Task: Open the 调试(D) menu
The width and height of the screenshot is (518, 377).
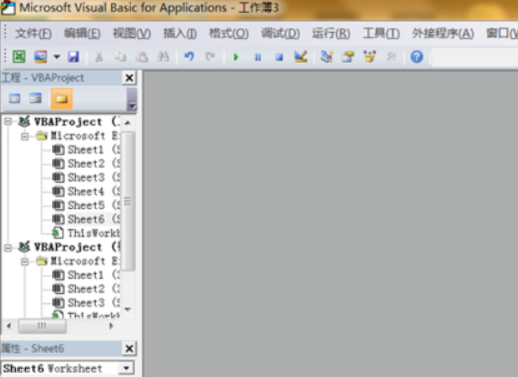Action: click(280, 34)
